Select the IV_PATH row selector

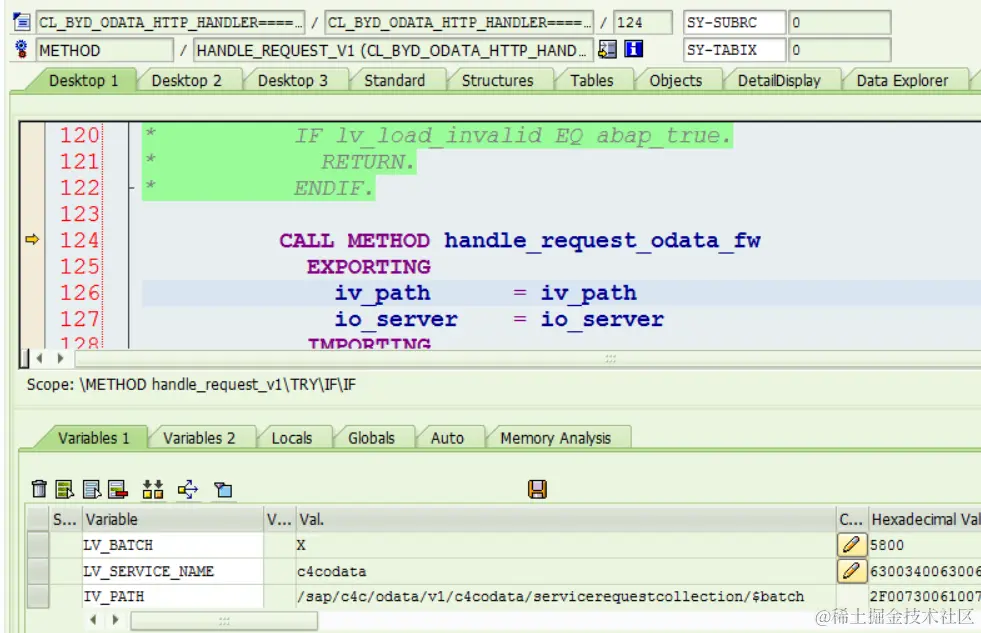(38, 596)
